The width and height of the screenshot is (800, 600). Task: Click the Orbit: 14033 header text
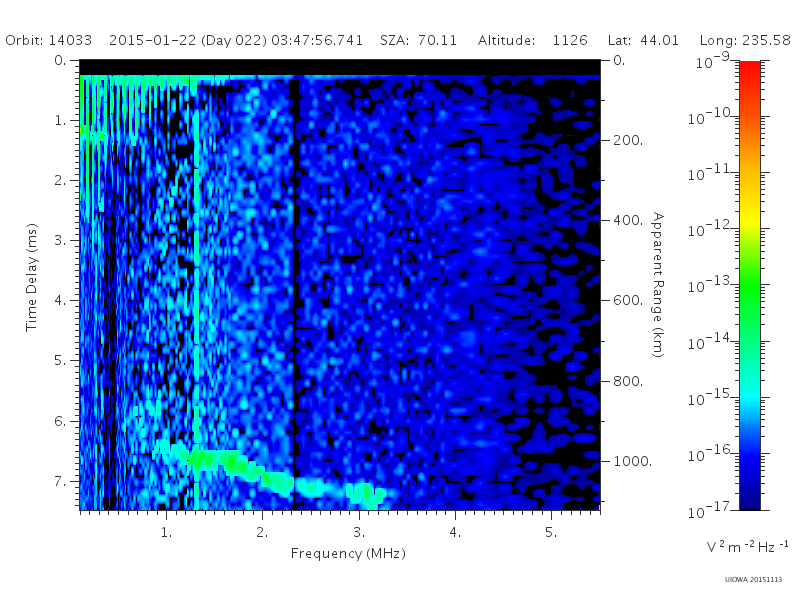pos(48,40)
